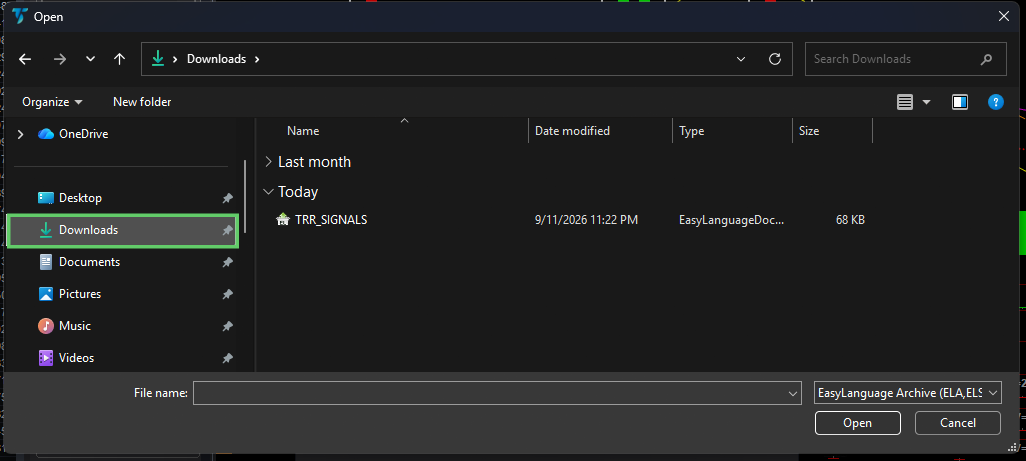
Task: Open the EasyLanguage Archive file type dropdown
Action: pyautogui.click(x=908, y=393)
